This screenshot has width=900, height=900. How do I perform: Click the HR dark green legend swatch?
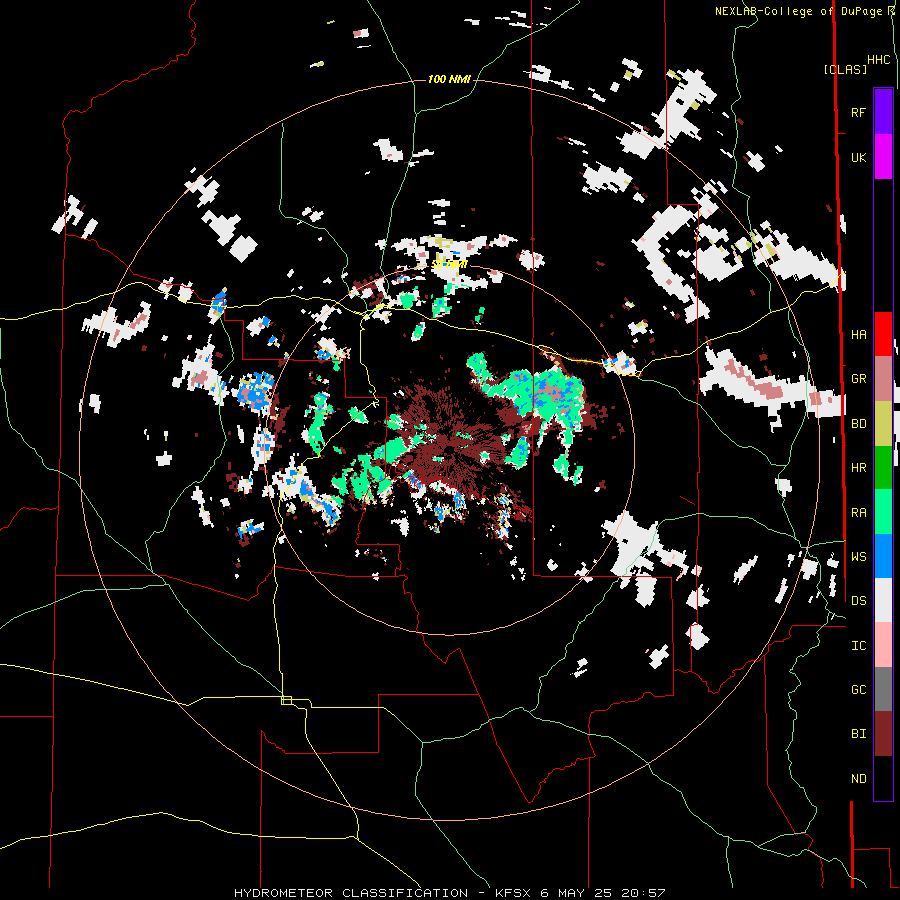883,468
